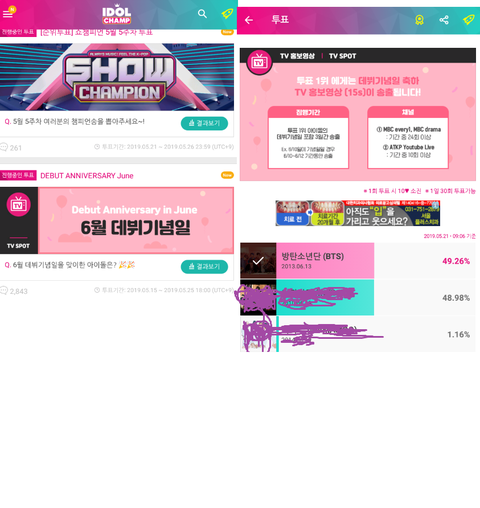Open comments bubble showing 261
Viewport: 480px width, 508px height.
coord(11,147)
